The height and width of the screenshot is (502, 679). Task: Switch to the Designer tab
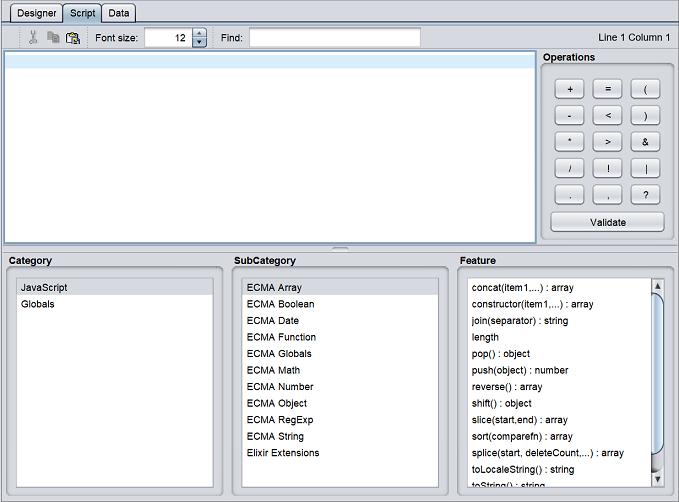[37, 13]
